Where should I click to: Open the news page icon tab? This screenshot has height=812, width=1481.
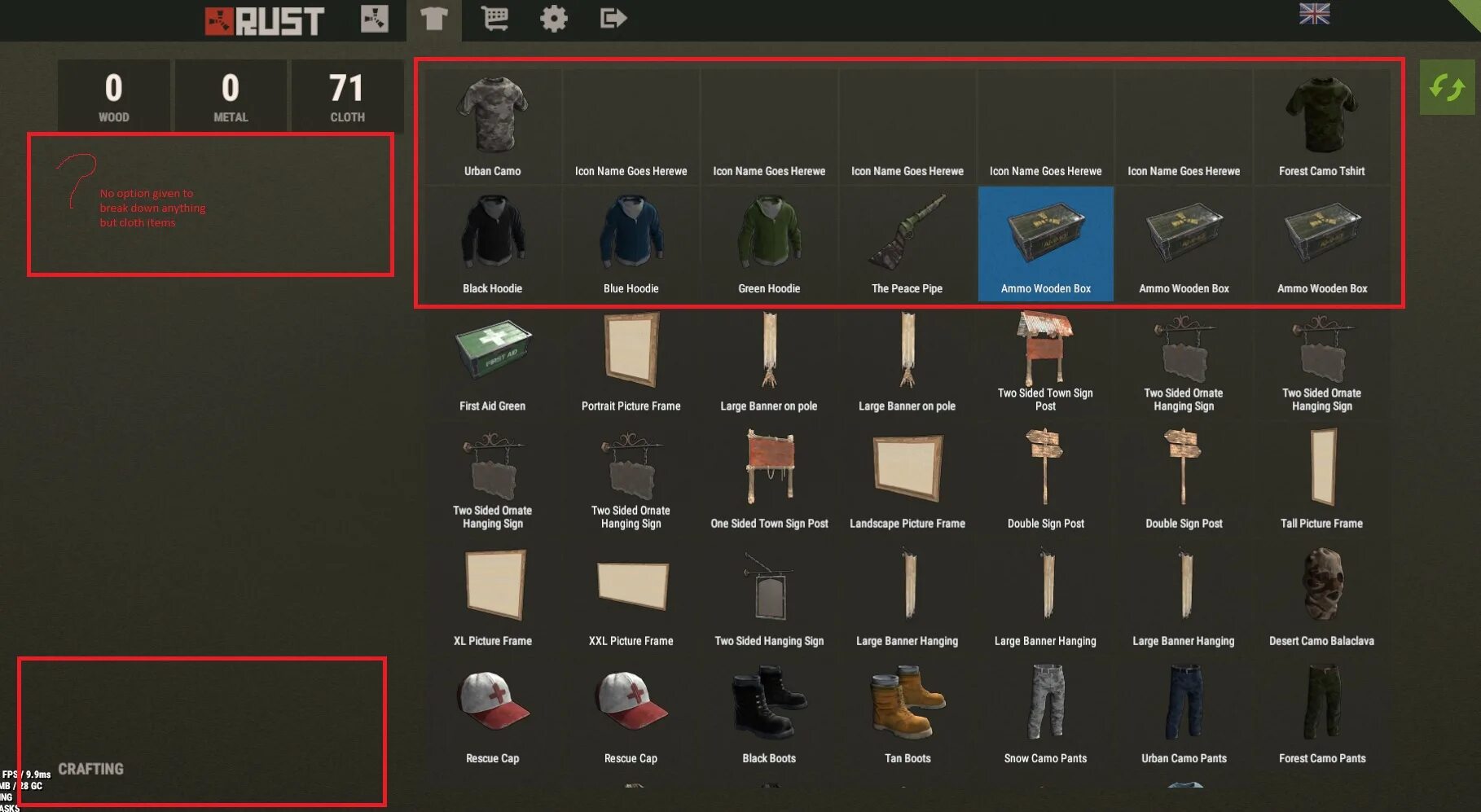click(375, 18)
